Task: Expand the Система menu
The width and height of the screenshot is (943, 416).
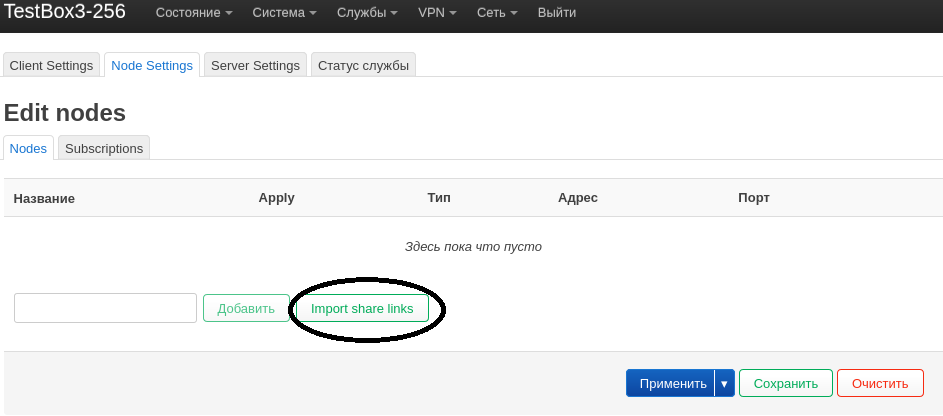Action: pyautogui.click(x=285, y=14)
